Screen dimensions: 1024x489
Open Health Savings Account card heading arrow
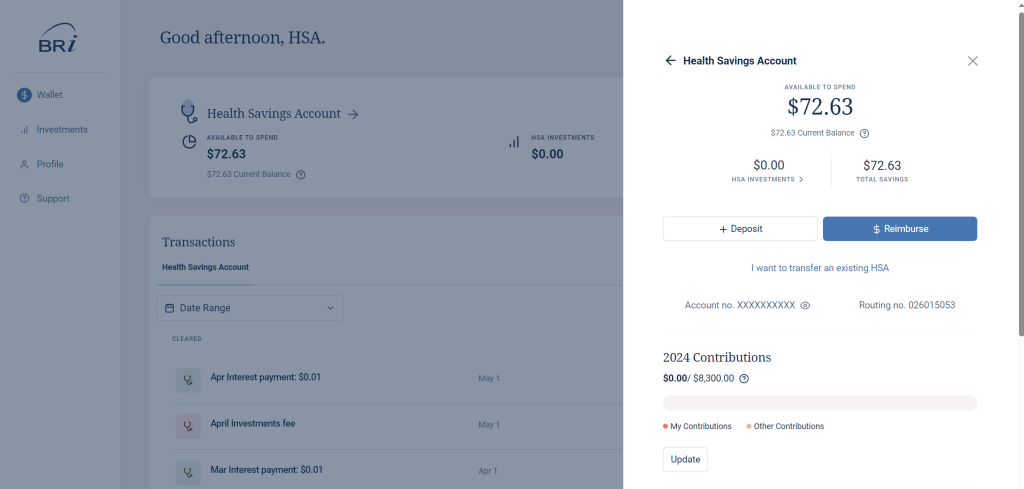[x=353, y=114]
